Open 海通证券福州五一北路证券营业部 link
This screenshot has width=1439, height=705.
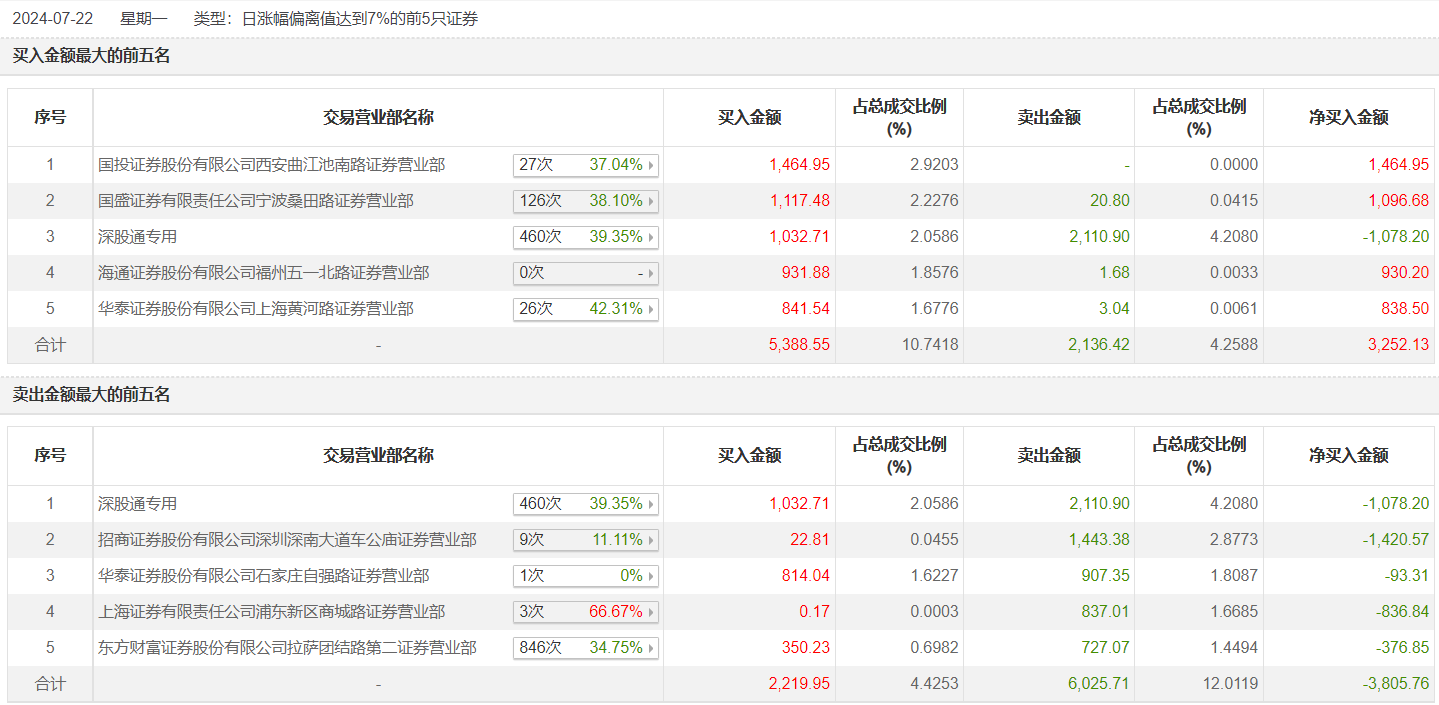[264, 273]
